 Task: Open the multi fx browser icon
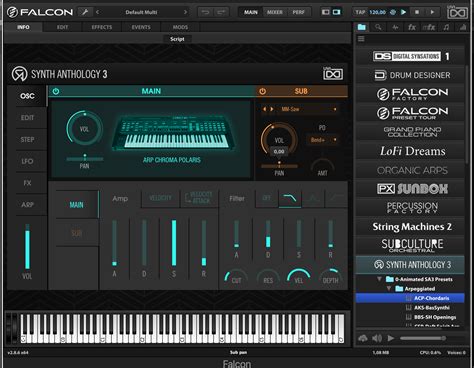click(429, 27)
